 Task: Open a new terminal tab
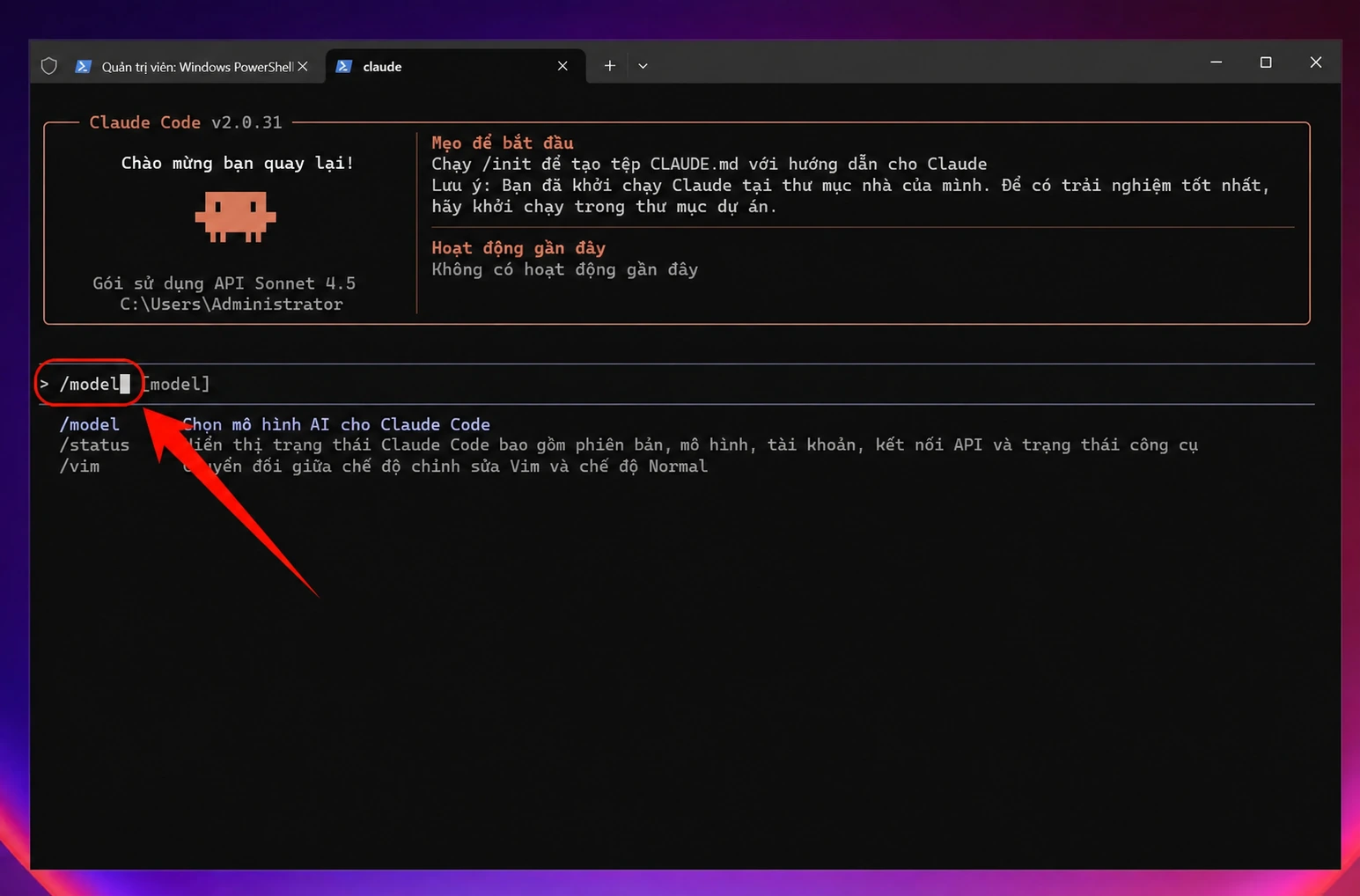(x=609, y=66)
